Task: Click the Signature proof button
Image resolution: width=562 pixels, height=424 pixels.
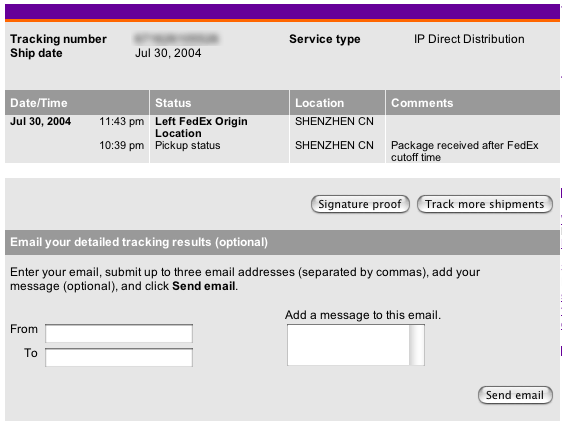Action: click(x=360, y=204)
